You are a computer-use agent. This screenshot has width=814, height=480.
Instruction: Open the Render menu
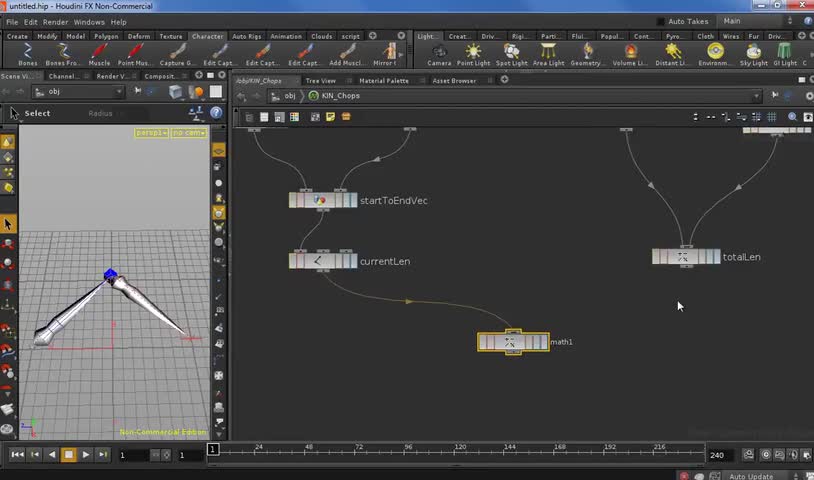click(56, 22)
